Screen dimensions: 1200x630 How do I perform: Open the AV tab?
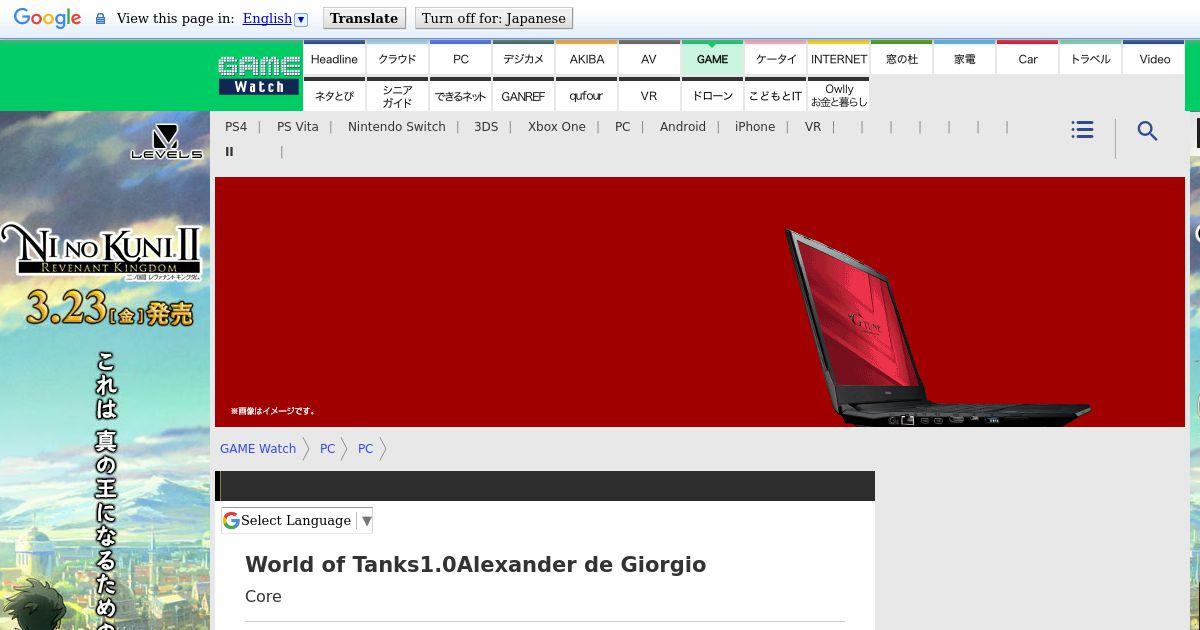[649, 58]
